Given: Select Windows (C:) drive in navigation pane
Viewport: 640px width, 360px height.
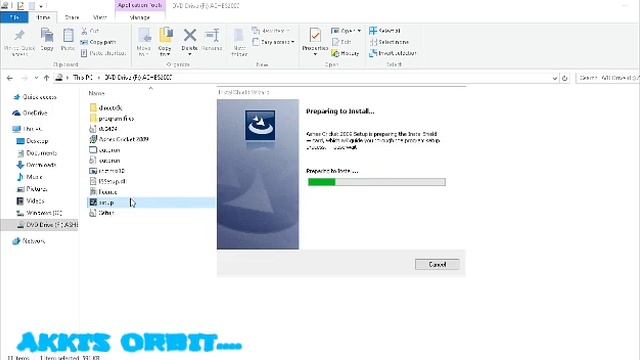Looking at the screenshot, I should pyautogui.click(x=39, y=213).
